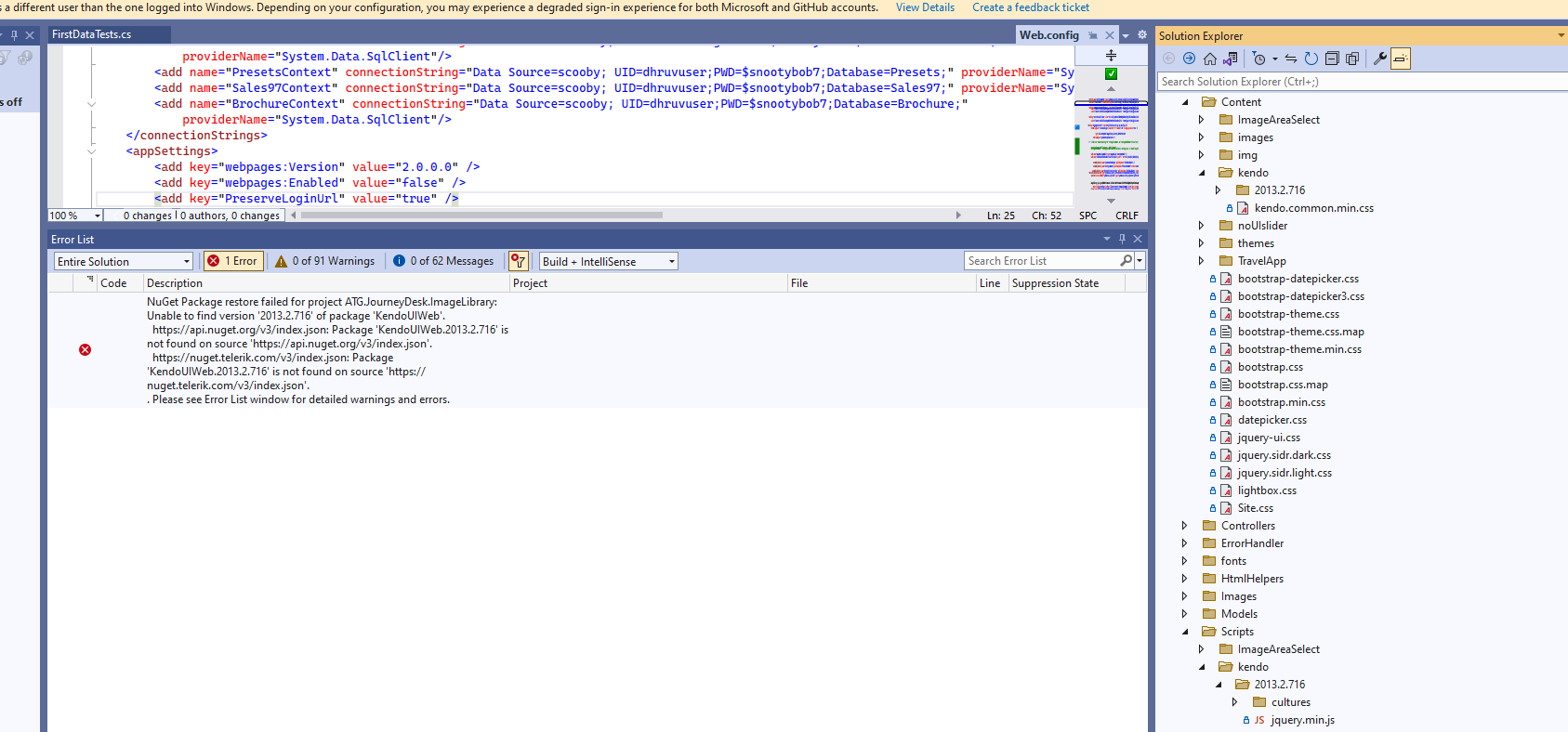
Task: Open the Build + IntelliSense dropdown
Action: [x=608, y=262]
